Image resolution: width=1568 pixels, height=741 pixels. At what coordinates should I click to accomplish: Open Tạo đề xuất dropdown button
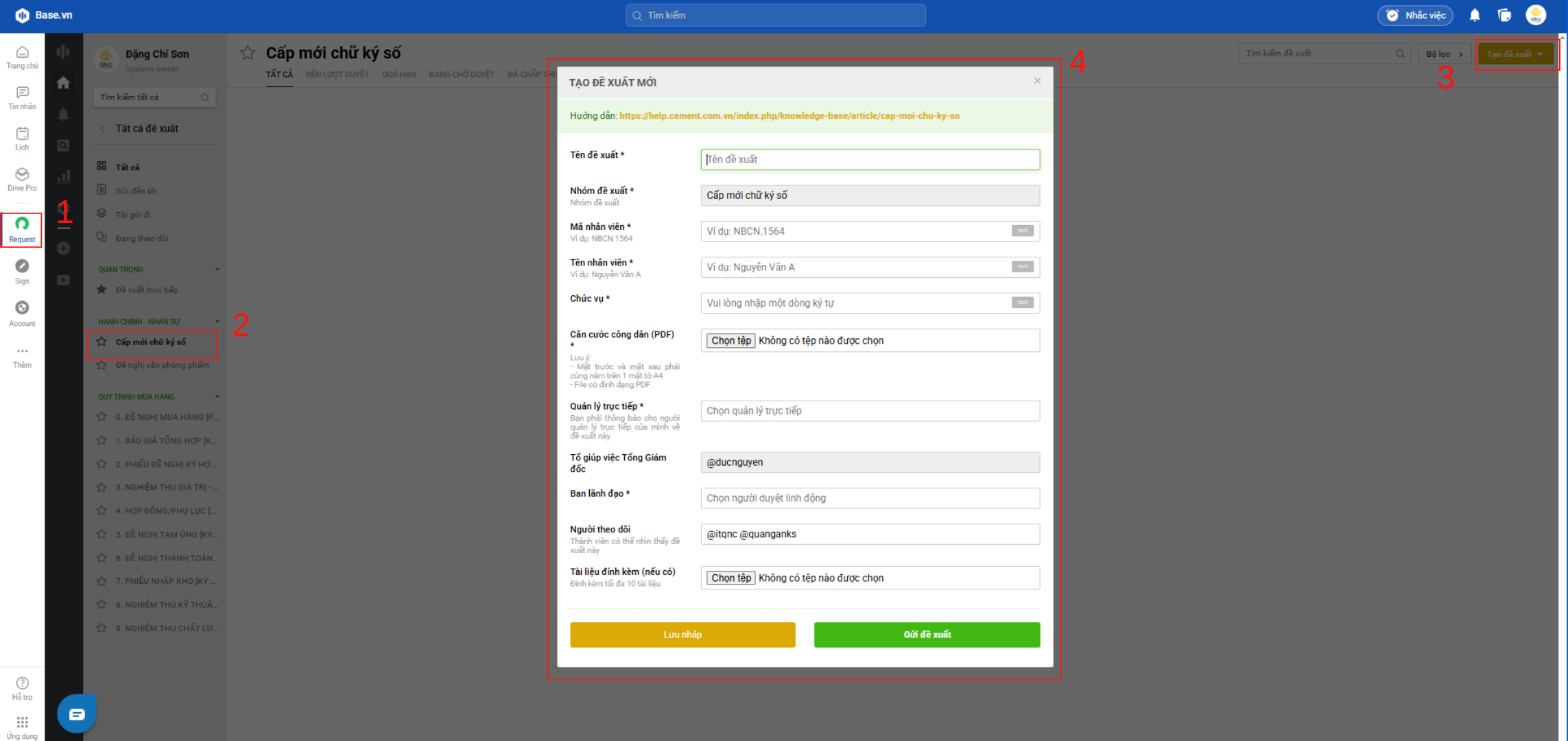click(x=1514, y=54)
